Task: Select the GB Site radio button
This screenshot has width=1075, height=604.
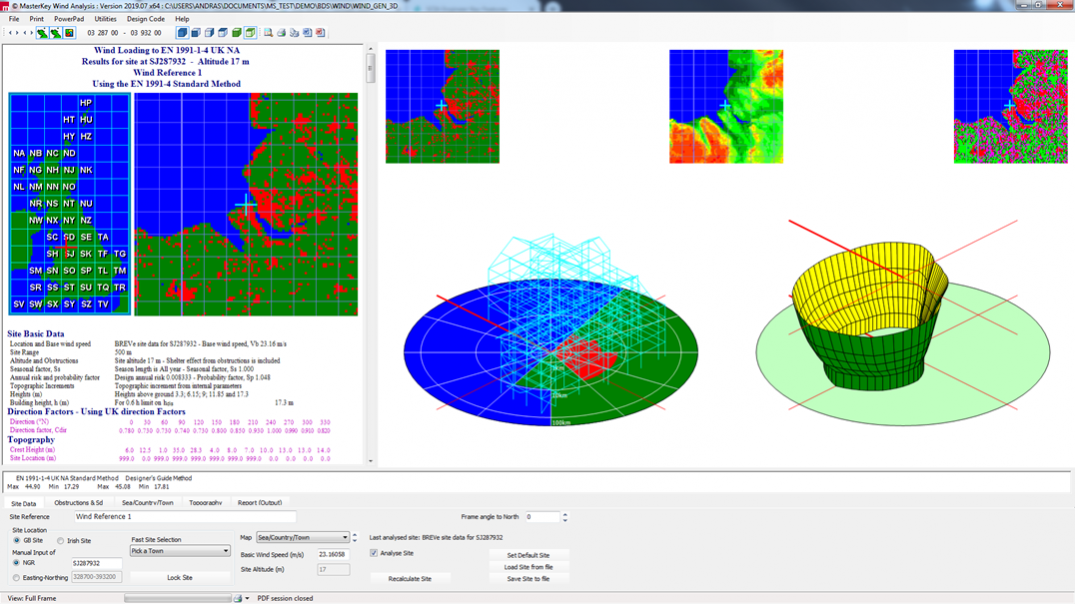Action: click(17, 540)
